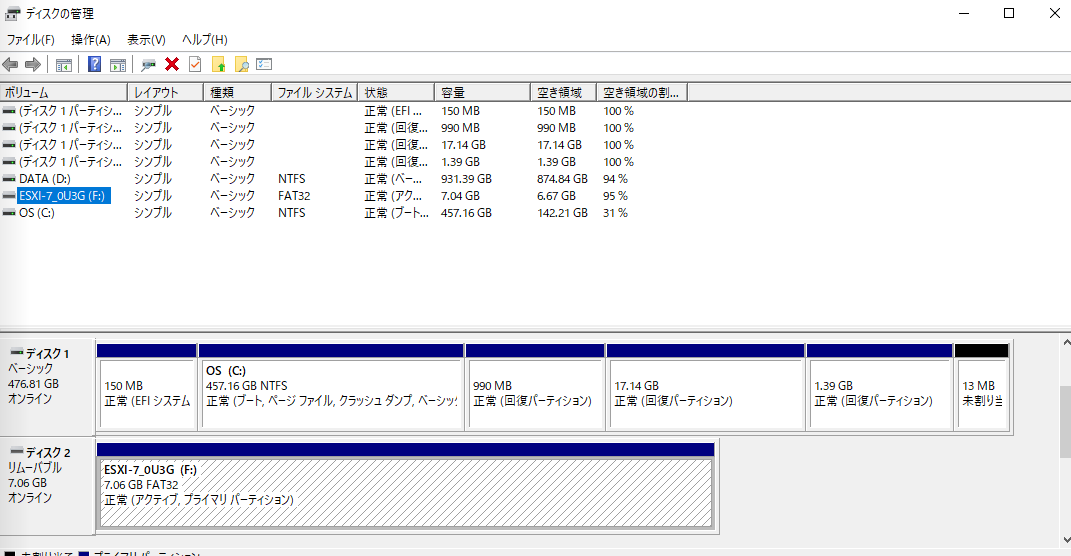Image resolution: width=1071 pixels, height=556 pixels.
Task: Click the Back arrow in the toolbar
Action: tap(10, 65)
